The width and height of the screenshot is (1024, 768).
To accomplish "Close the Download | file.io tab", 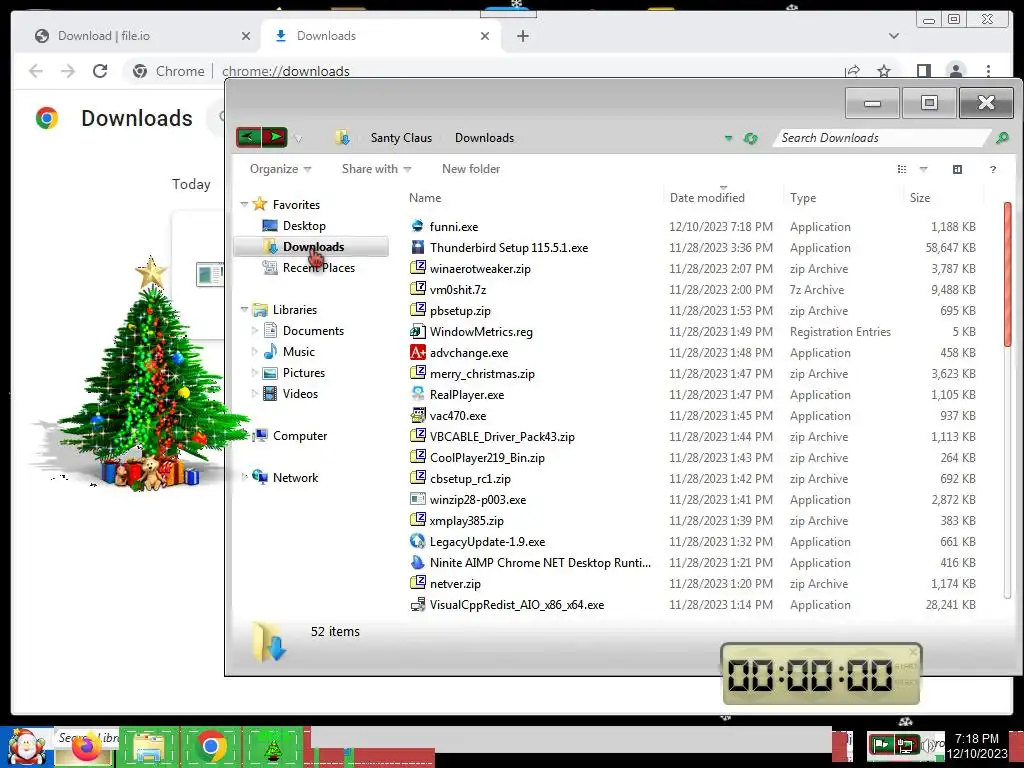I will click(x=246, y=36).
